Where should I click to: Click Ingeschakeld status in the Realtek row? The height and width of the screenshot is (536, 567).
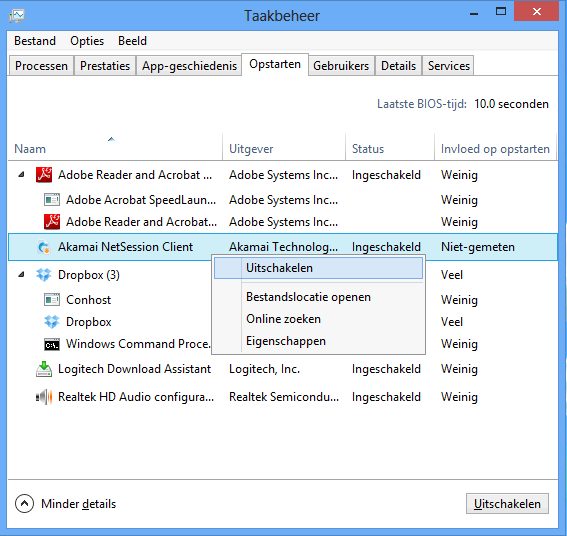pos(386,397)
